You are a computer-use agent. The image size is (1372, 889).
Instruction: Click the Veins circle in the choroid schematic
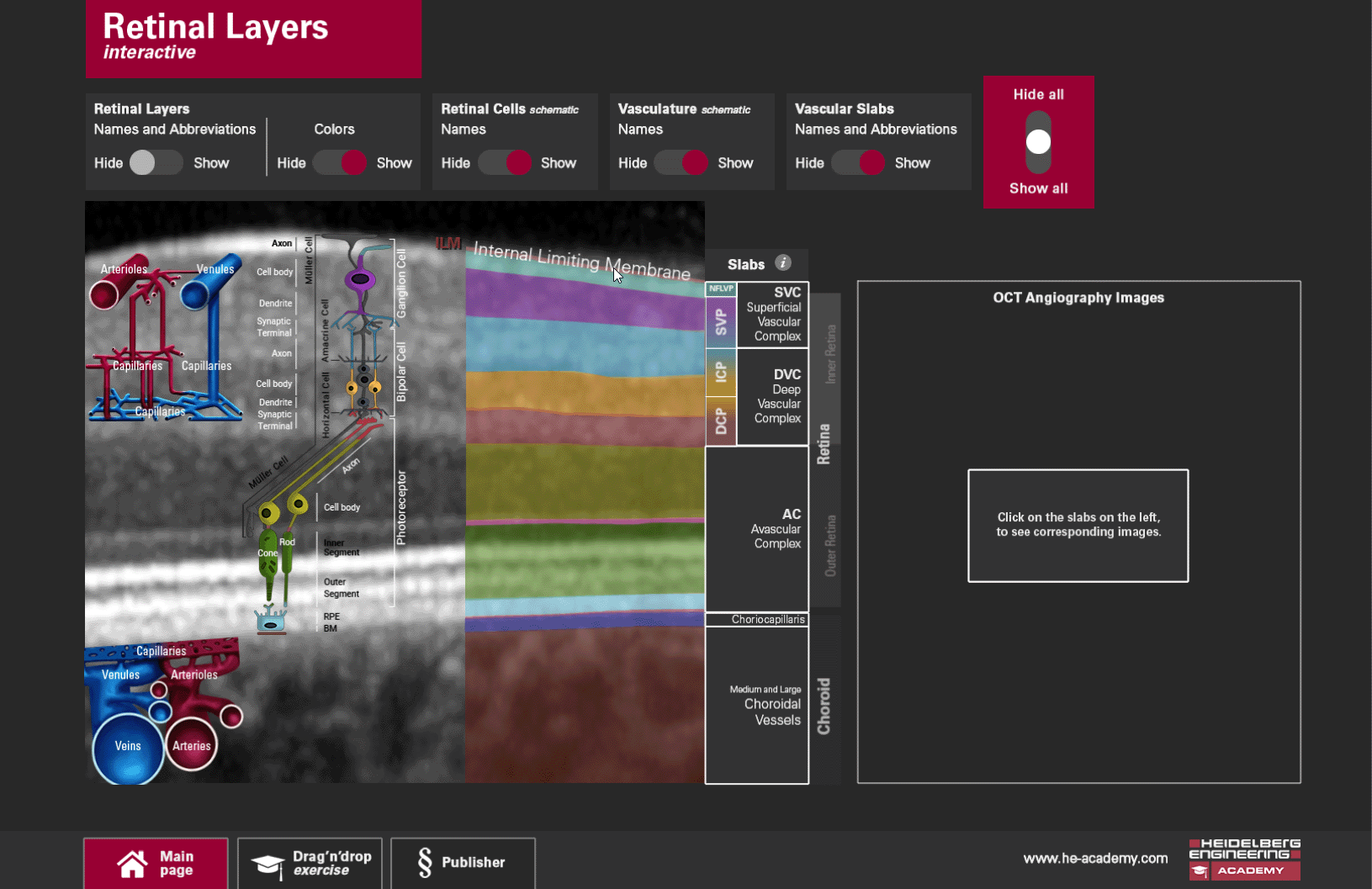point(128,746)
